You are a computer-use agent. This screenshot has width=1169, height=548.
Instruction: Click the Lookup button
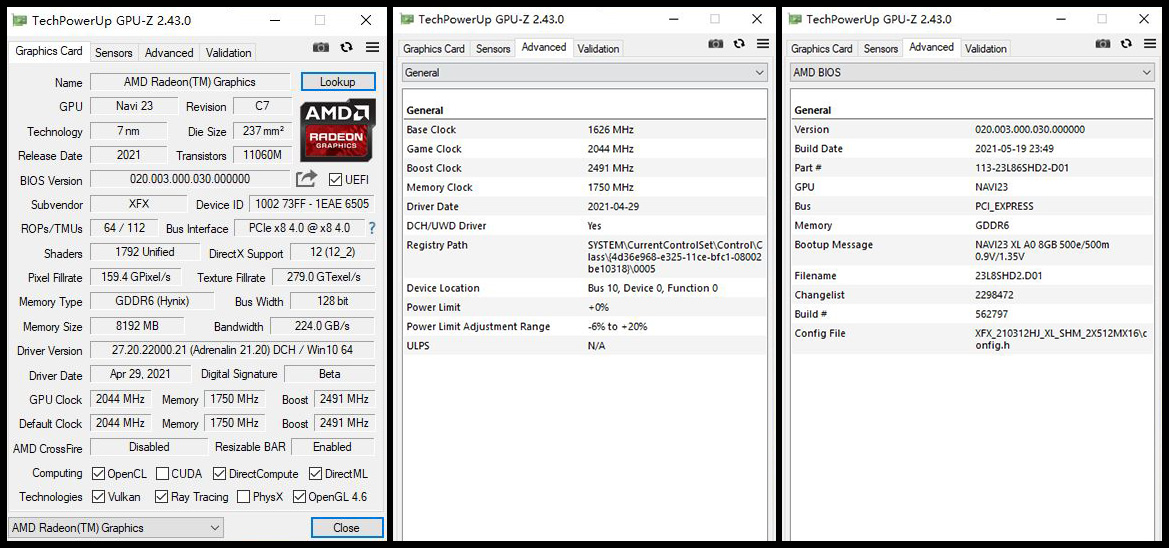338,82
